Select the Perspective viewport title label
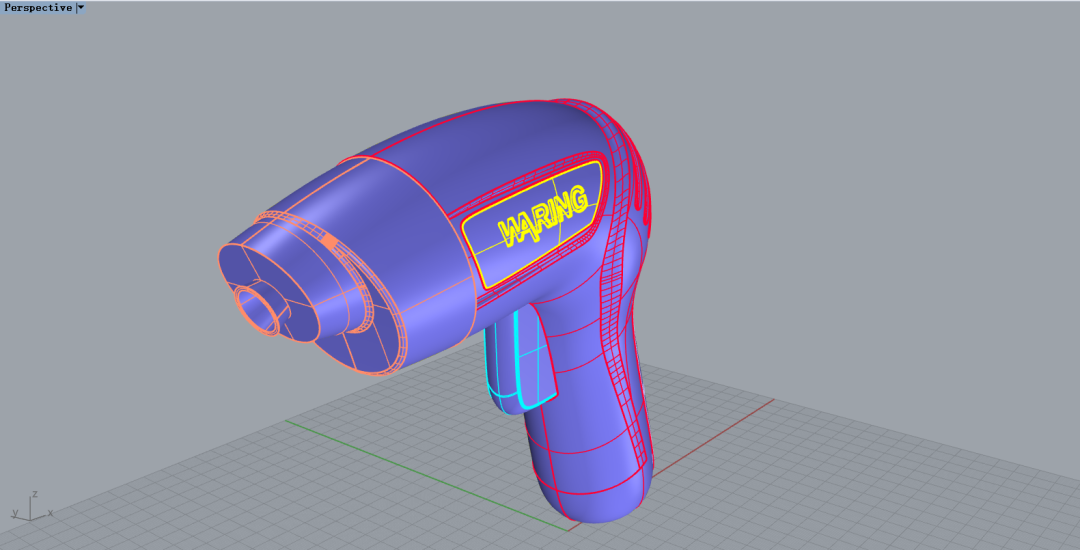Viewport: 1080px width, 550px height. point(38,8)
